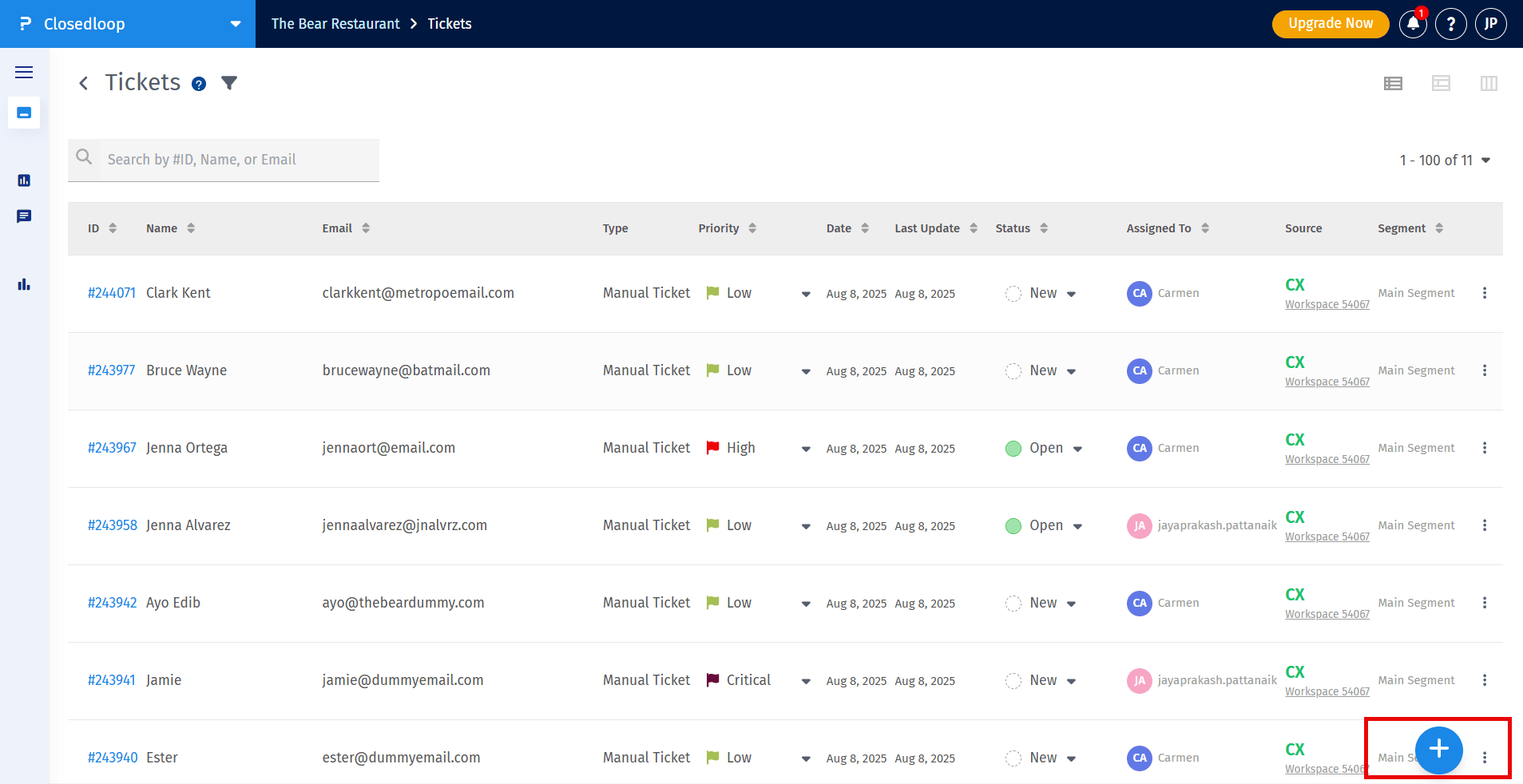Open the notifications bell icon

(x=1412, y=24)
